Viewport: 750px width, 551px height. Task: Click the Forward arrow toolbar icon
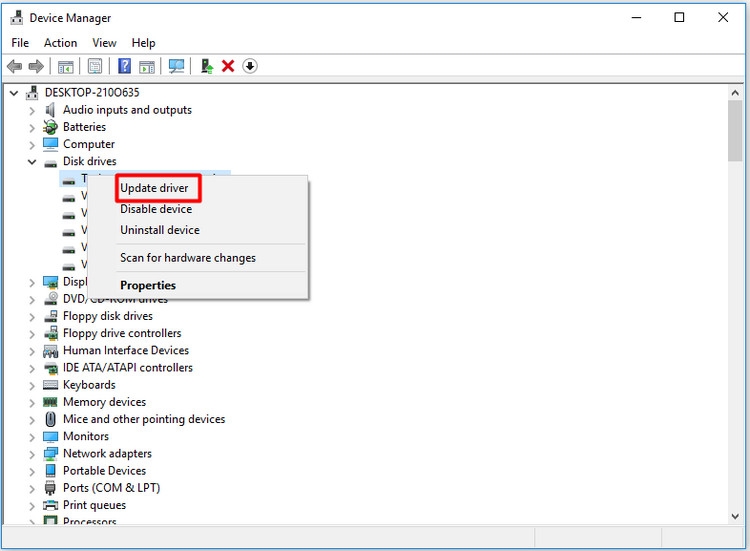click(36, 66)
